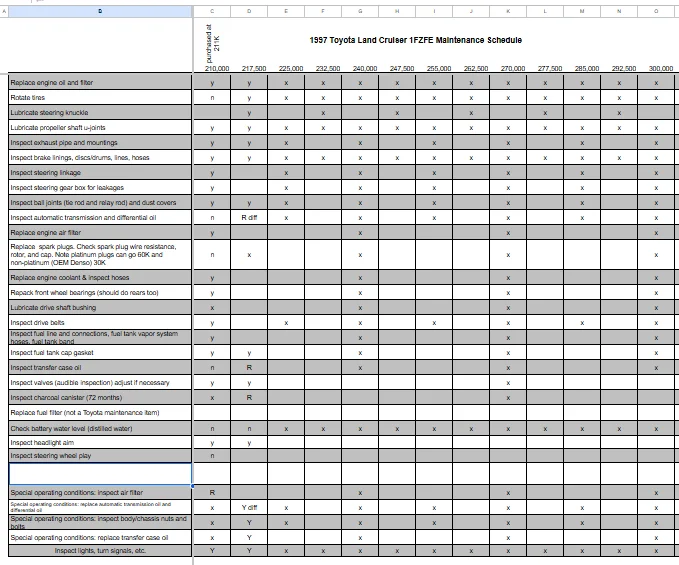
Task: Select 'Inspect lights, turn signals, etc.' cell
Action: pos(100,551)
